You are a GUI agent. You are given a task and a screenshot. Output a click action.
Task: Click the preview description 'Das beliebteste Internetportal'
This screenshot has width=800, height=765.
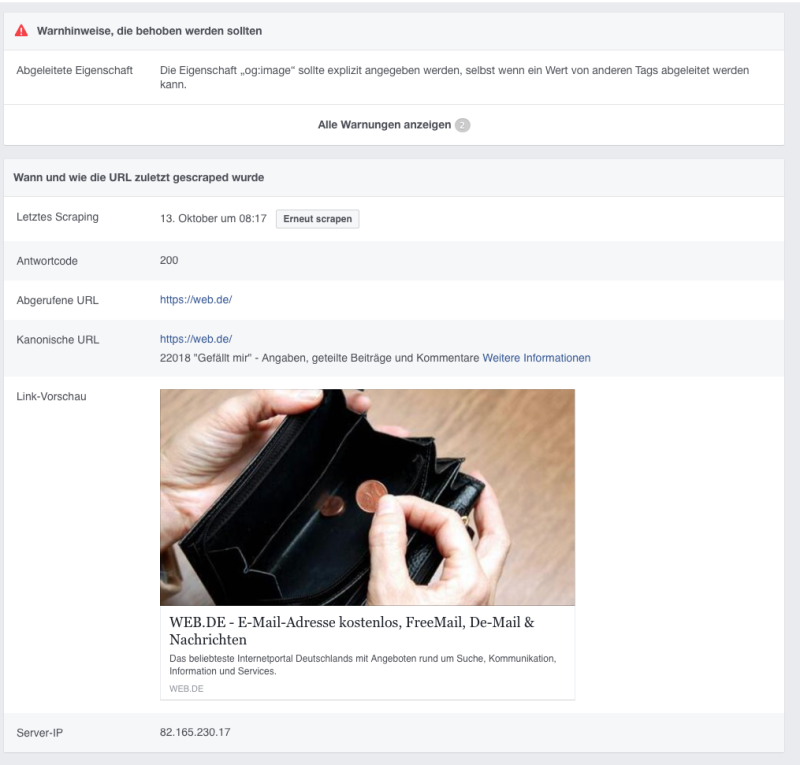pyautogui.click(x=363, y=665)
